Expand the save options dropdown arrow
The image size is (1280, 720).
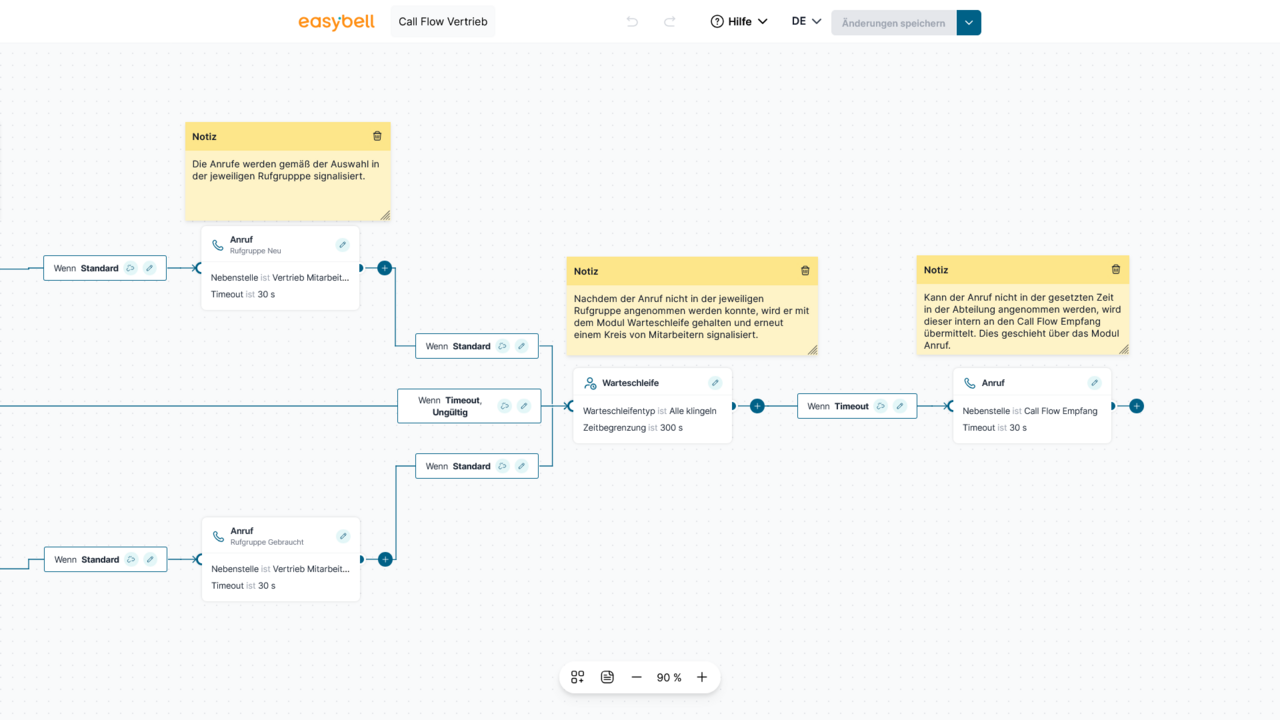click(969, 23)
